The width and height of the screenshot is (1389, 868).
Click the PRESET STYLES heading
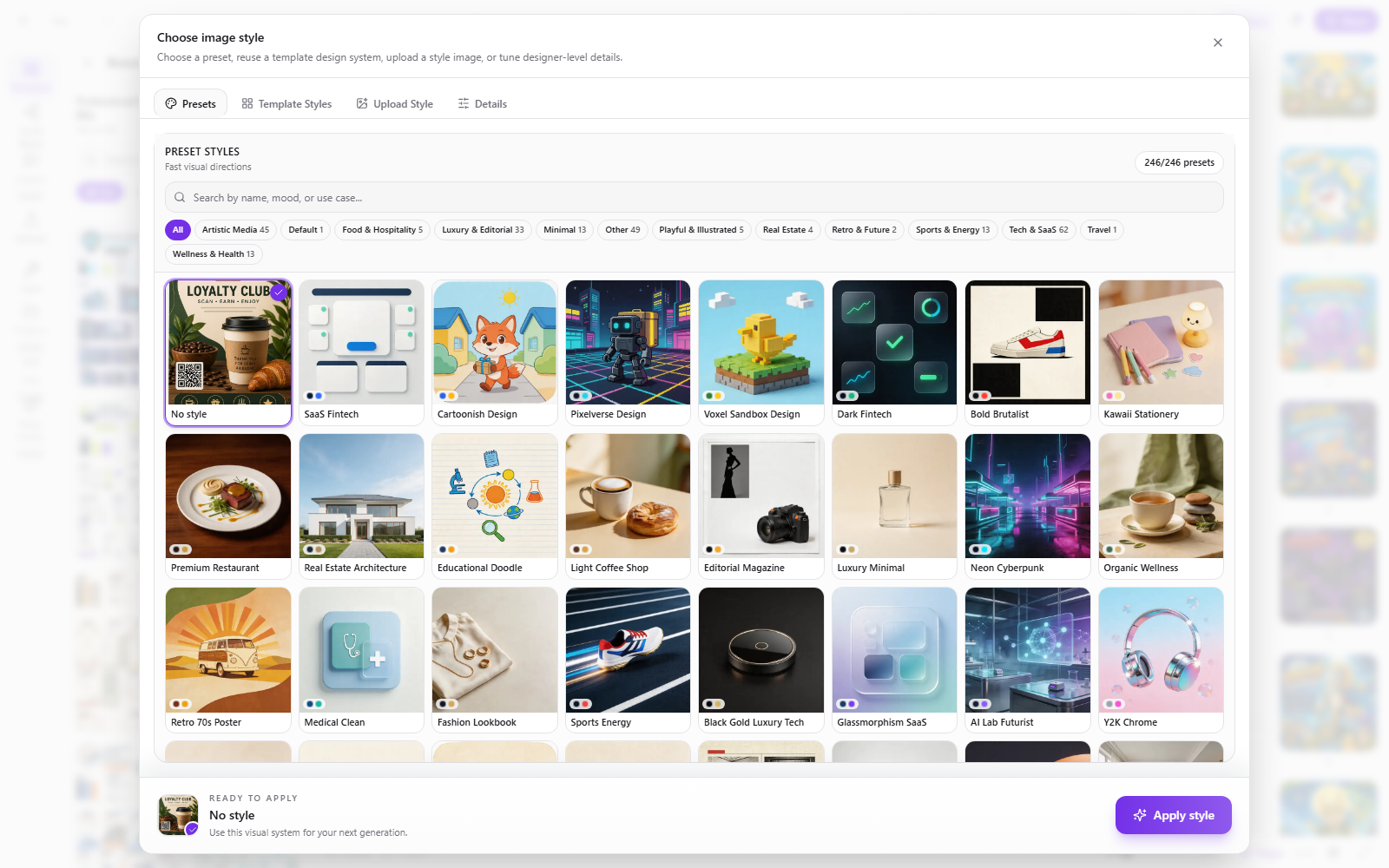202,151
